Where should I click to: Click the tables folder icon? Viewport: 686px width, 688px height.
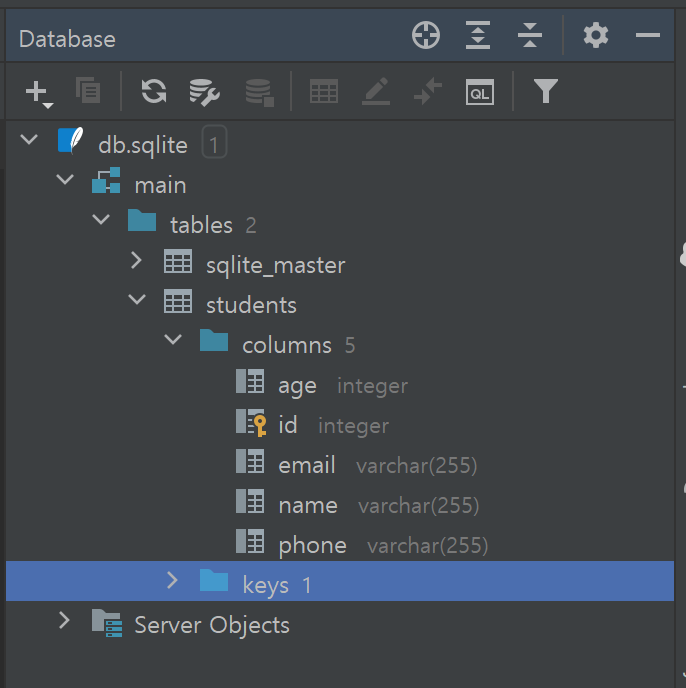(x=142, y=220)
